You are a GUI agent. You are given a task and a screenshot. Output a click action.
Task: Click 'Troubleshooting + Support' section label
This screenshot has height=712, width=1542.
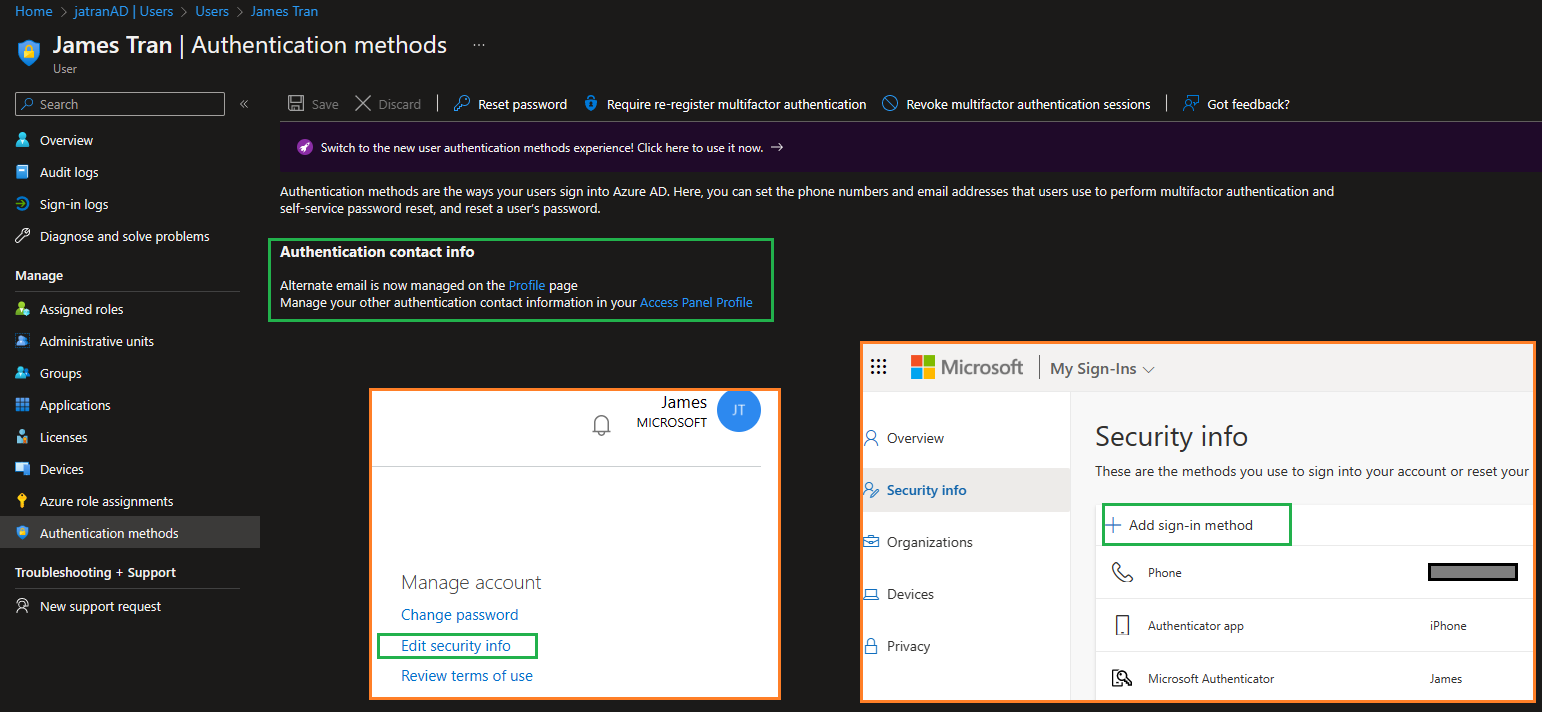95,572
